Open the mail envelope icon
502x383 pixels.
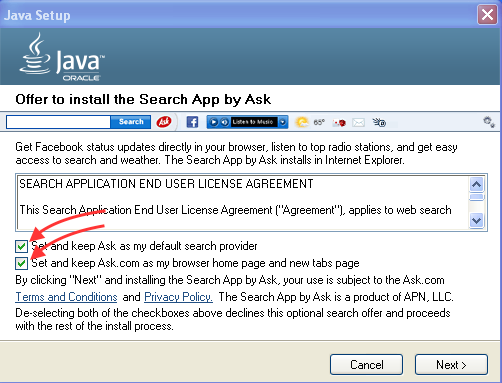click(x=358, y=123)
